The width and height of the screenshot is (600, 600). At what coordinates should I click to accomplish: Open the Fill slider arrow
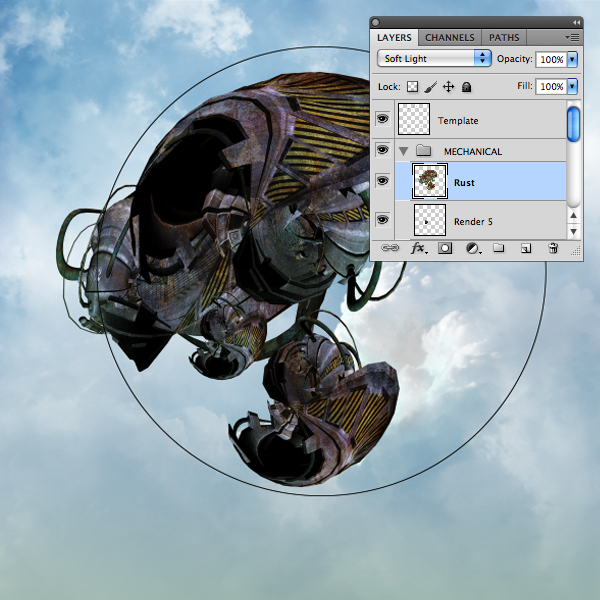coord(572,86)
